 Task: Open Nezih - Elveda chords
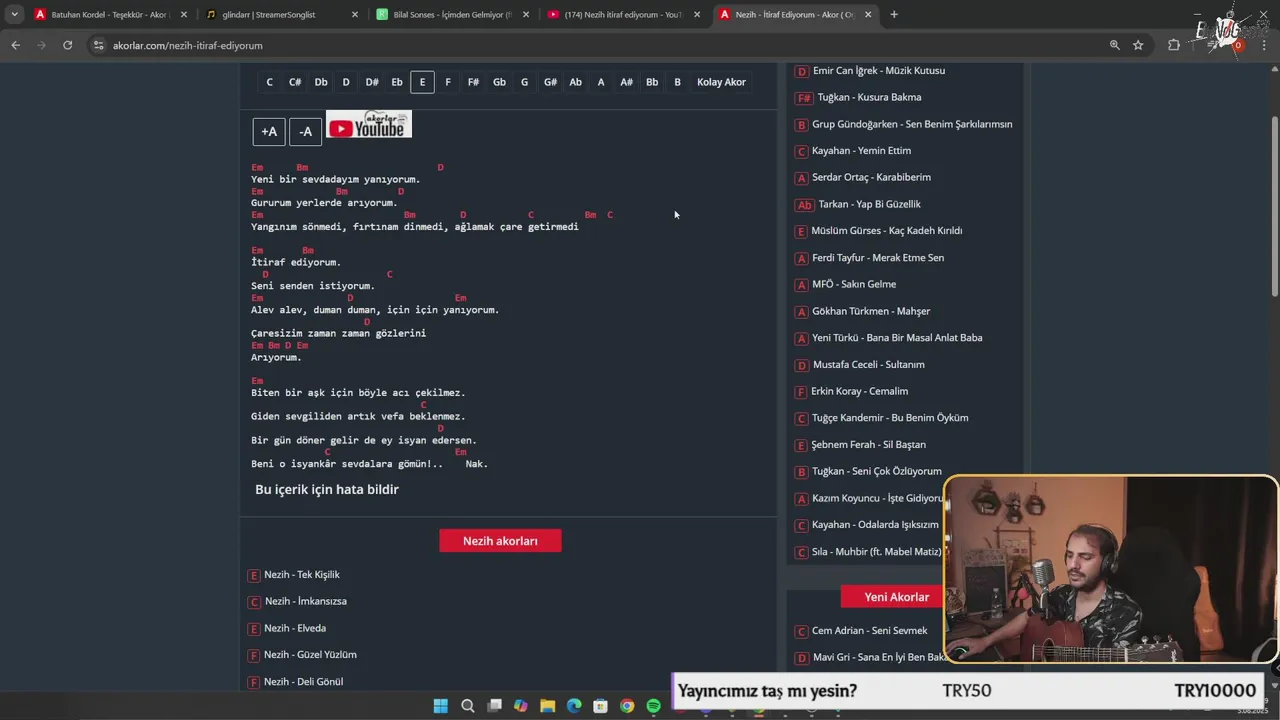(295, 628)
